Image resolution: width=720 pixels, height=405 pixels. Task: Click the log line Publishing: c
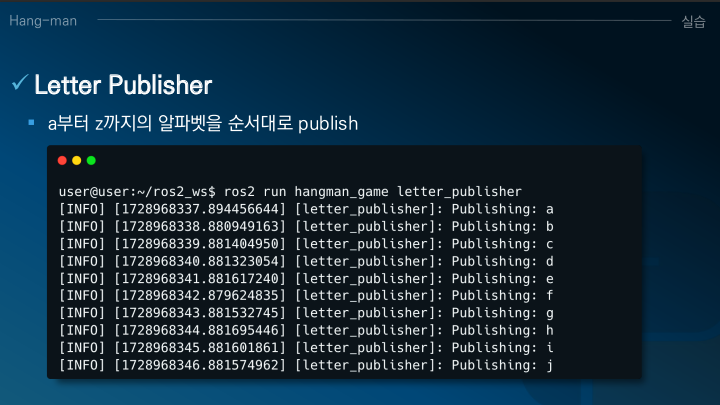point(306,244)
